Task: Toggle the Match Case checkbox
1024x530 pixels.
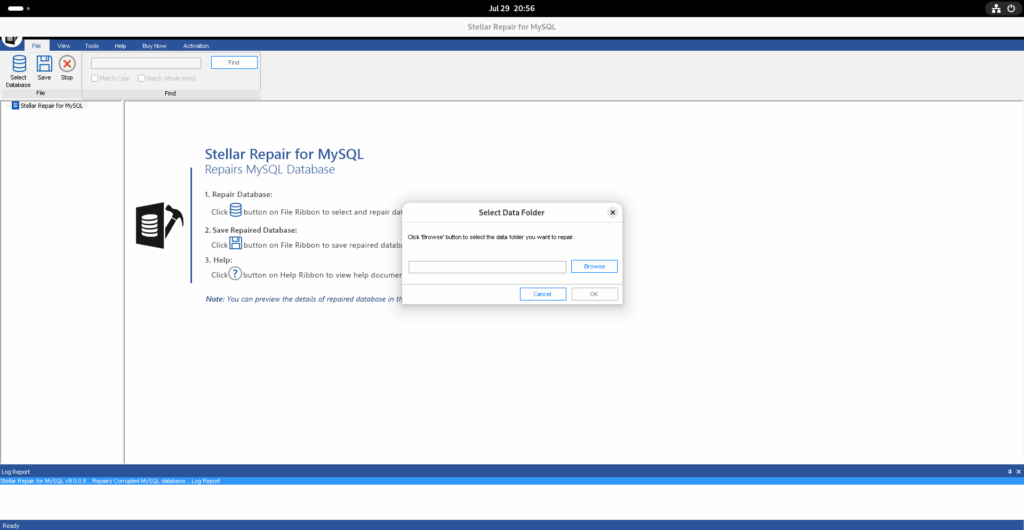Action: pyautogui.click(x=95, y=78)
